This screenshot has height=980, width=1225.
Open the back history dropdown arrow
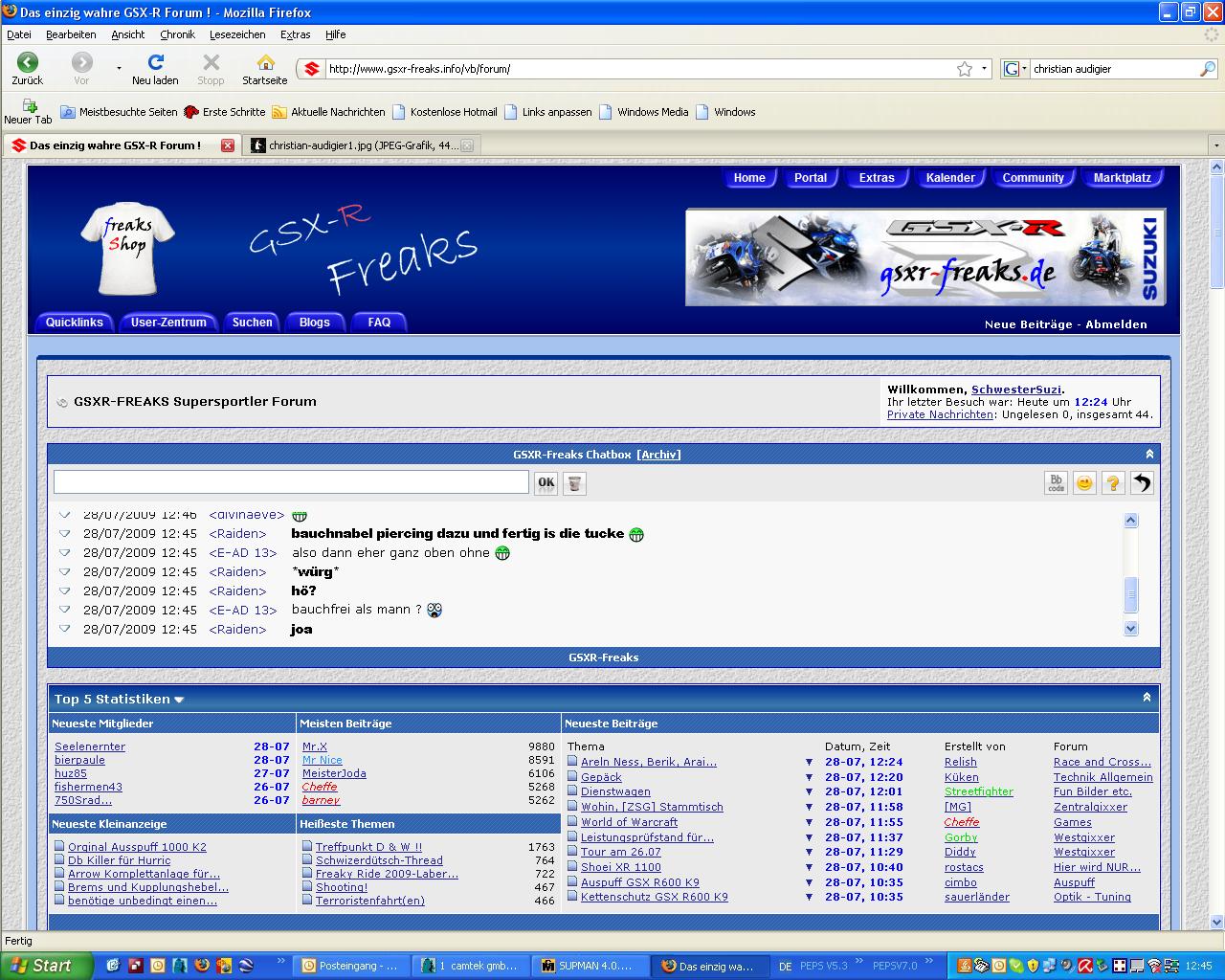[x=119, y=69]
